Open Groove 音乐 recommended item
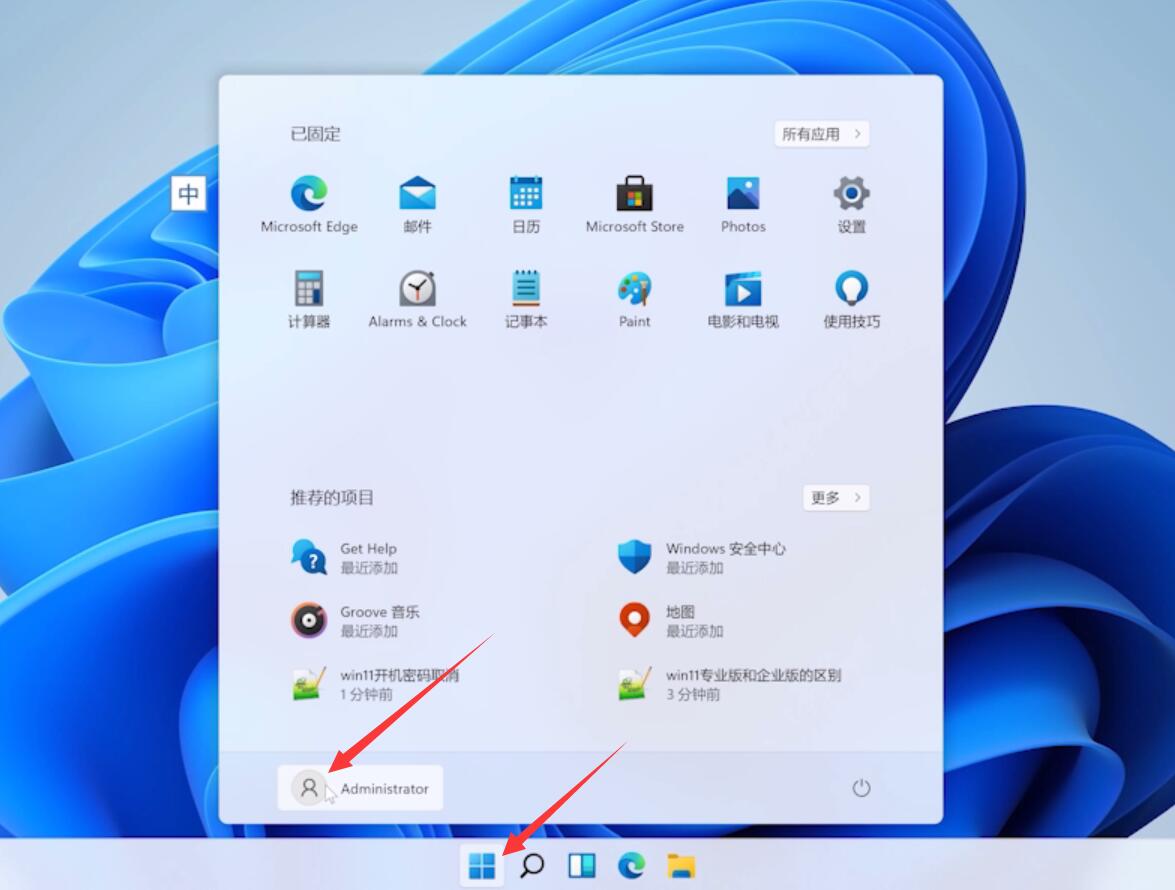Screen dimensions: 1175x890 click(355, 620)
